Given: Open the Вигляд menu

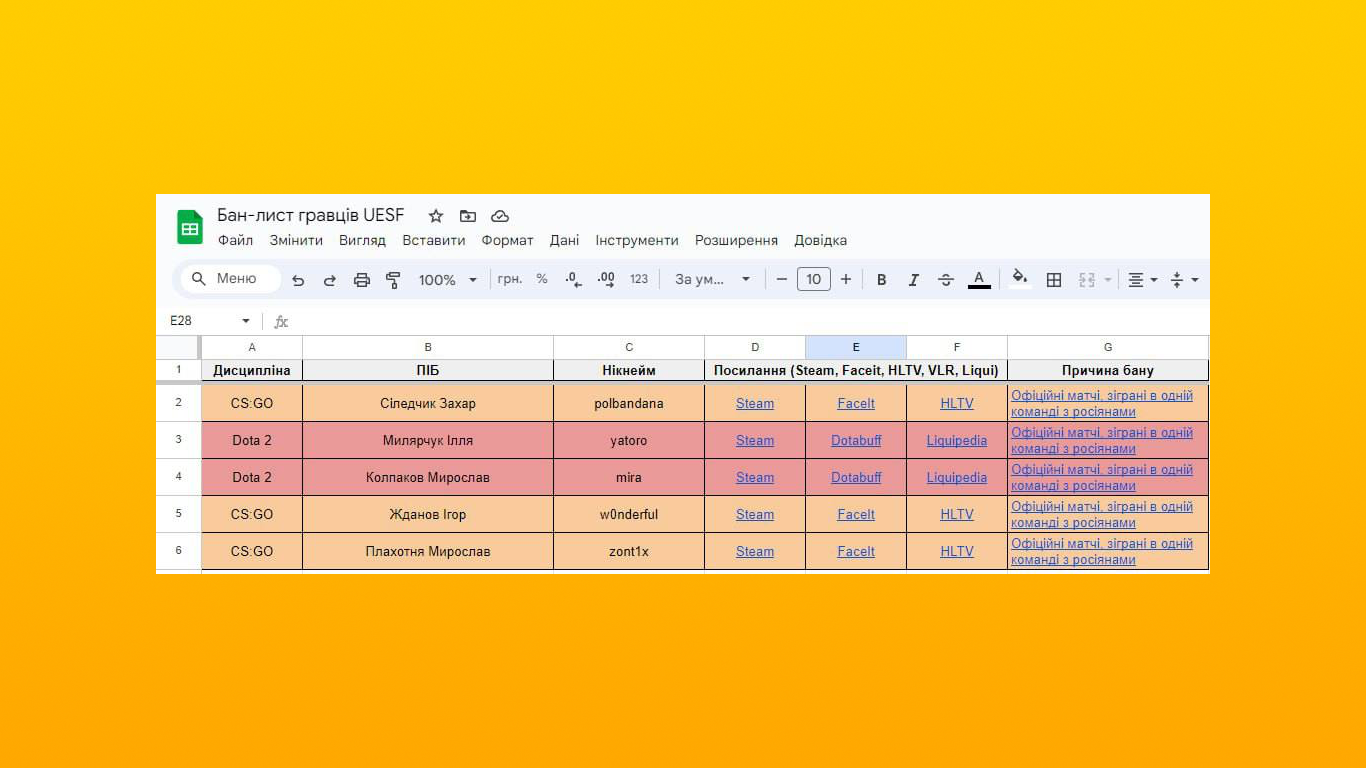Looking at the screenshot, I should click(362, 240).
